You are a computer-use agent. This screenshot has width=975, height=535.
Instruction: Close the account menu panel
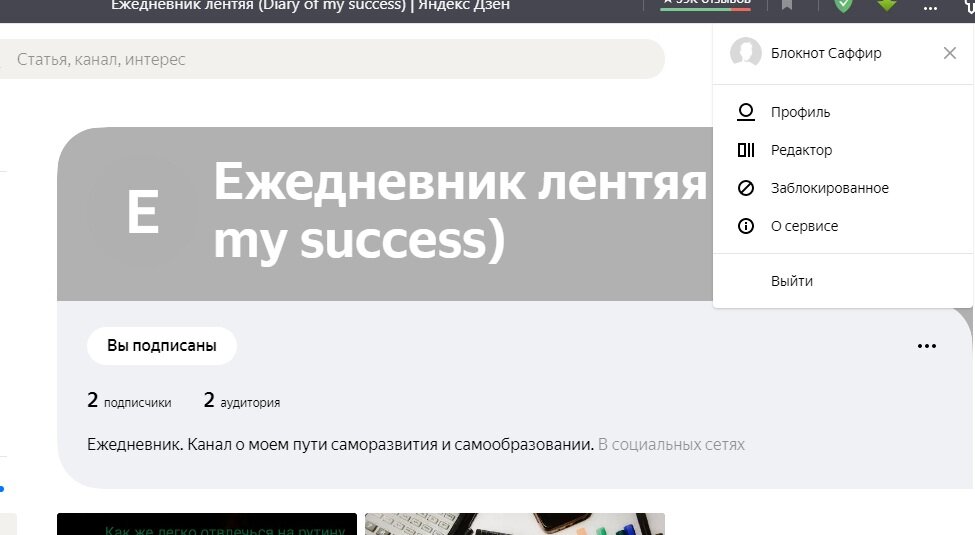click(x=950, y=53)
